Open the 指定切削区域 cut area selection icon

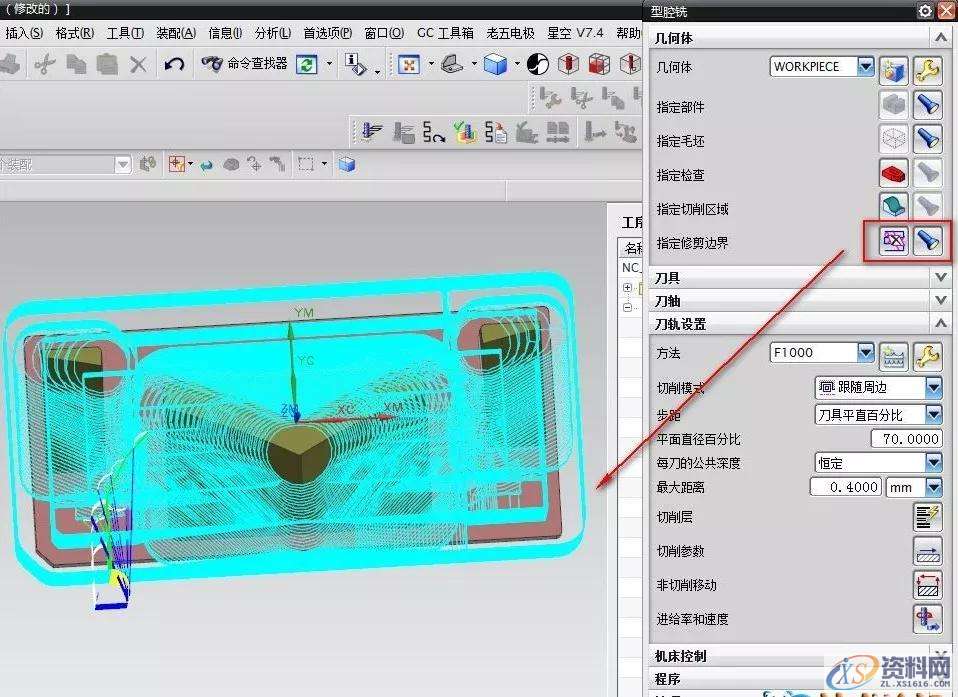[893, 206]
